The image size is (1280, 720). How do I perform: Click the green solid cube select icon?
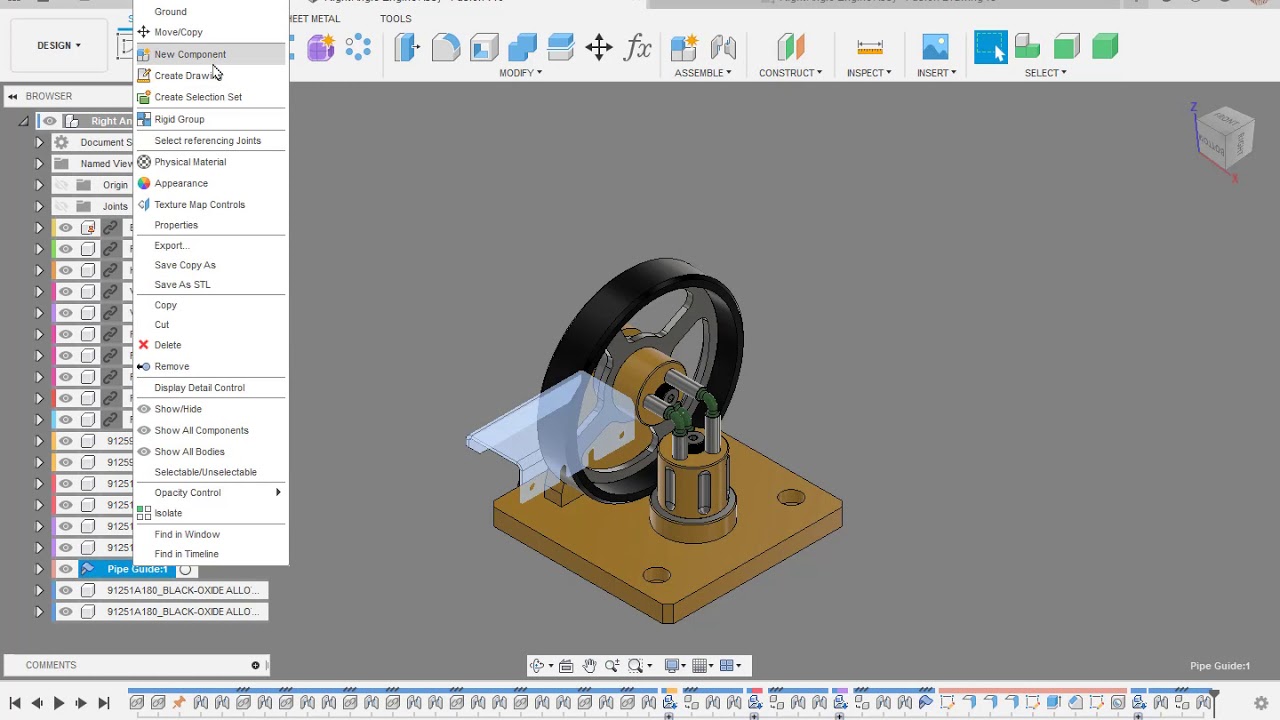pyautogui.click(x=1105, y=47)
